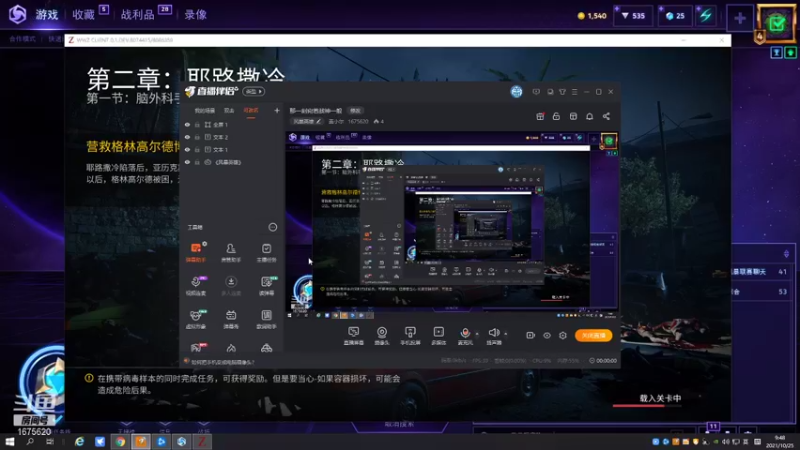Open the toolbox tool with the download icon
Image resolution: width=800 pixels, height=450 pixels.
pyautogui.click(x=231, y=286)
